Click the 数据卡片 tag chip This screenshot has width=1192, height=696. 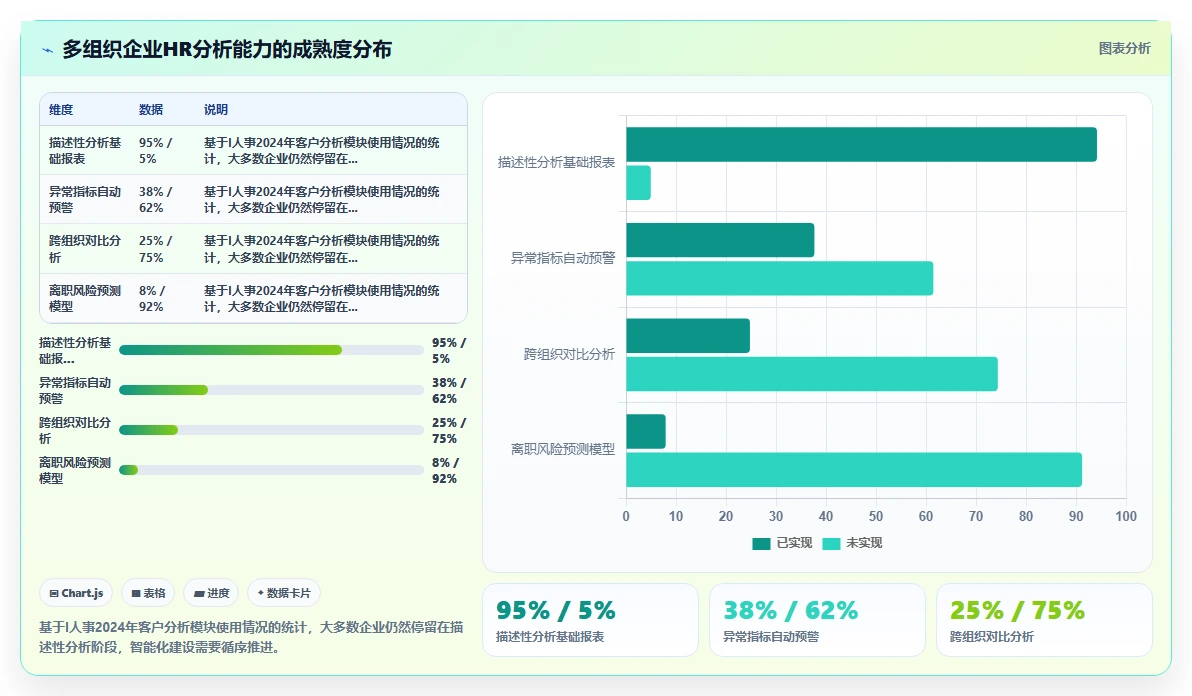284,593
